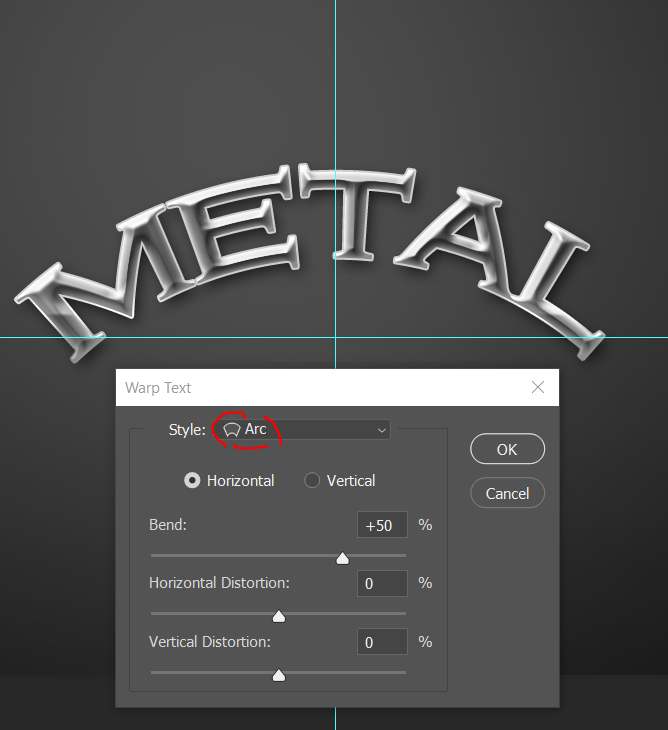Click the Bend slider handle
This screenshot has width=668, height=730.
[343, 558]
